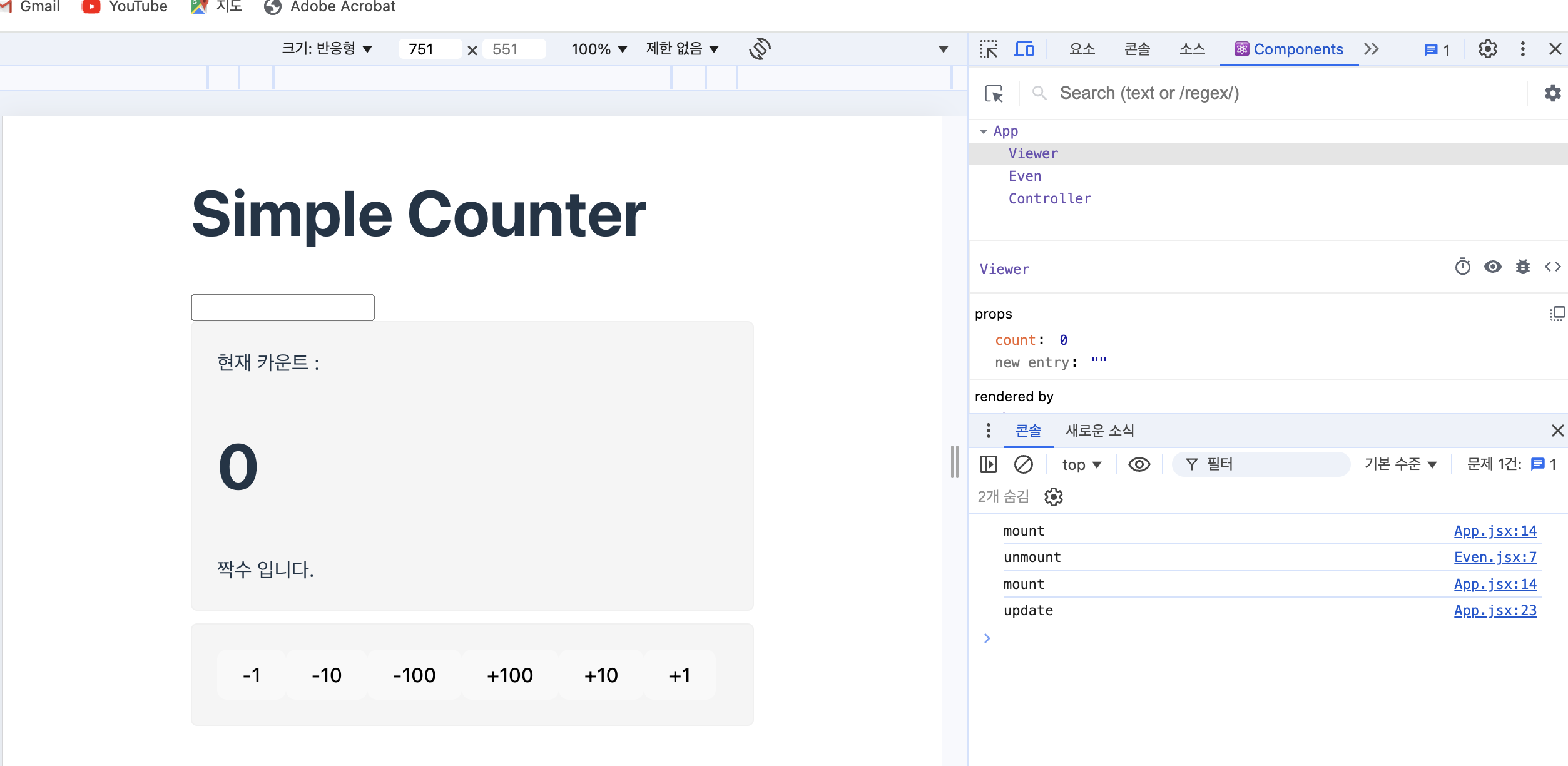The height and width of the screenshot is (766, 1568).
Task: Focus the text input above counter
Action: [x=283, y=307]
